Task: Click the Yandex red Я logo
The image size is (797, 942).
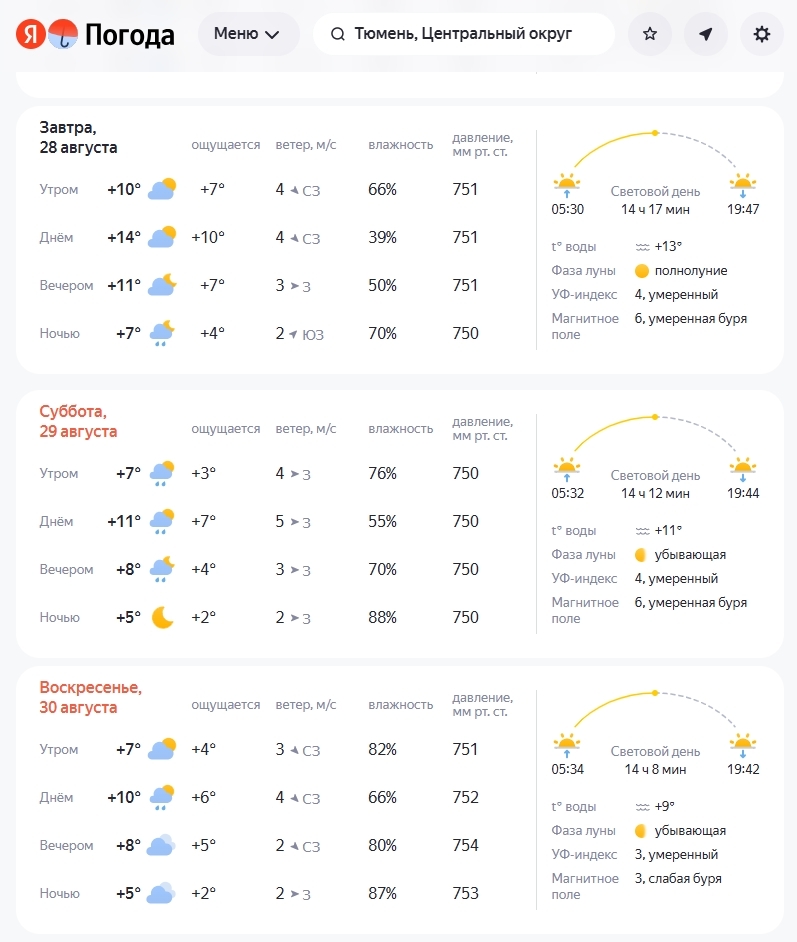Action: (30, 34)
